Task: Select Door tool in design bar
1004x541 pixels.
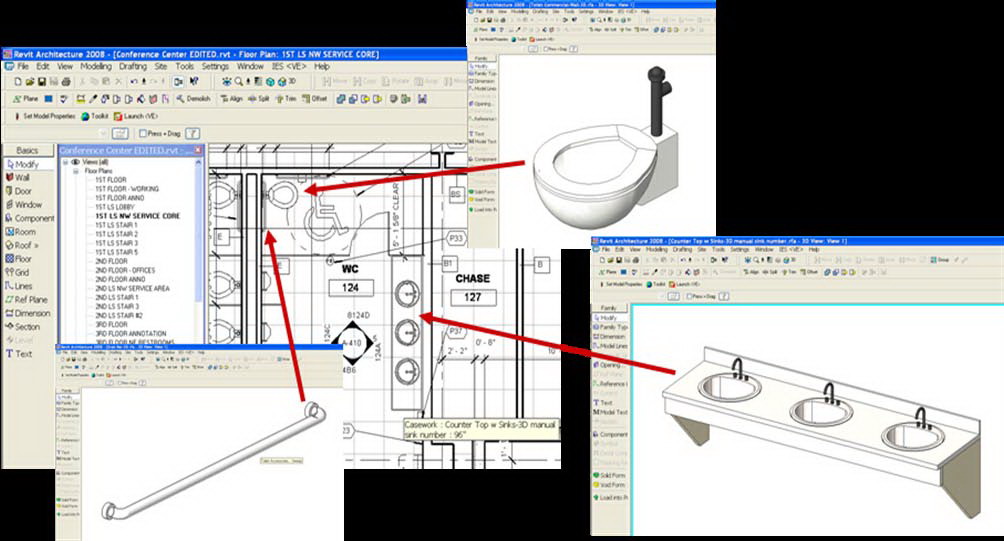Action: (x=19, y=191)
